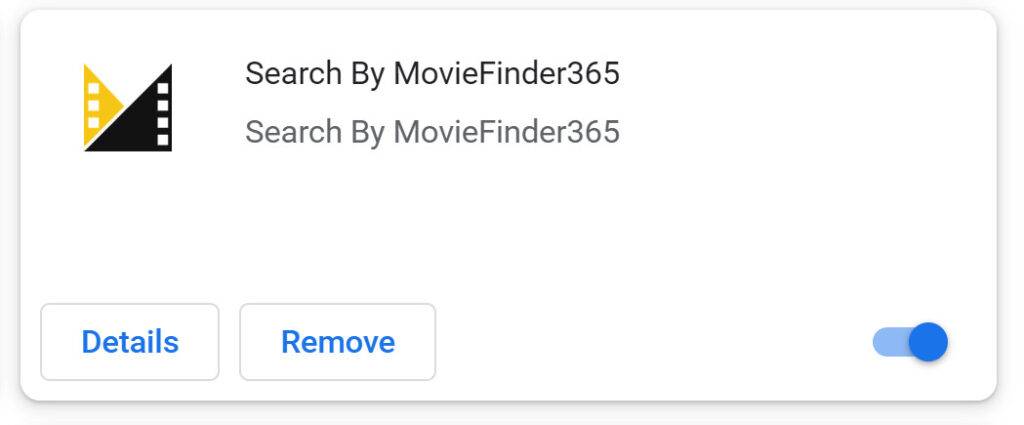Disable the Search By MovieFinder365 extension
The width and height of the screenshot is (1024, 425).
[x=910, y=343]
